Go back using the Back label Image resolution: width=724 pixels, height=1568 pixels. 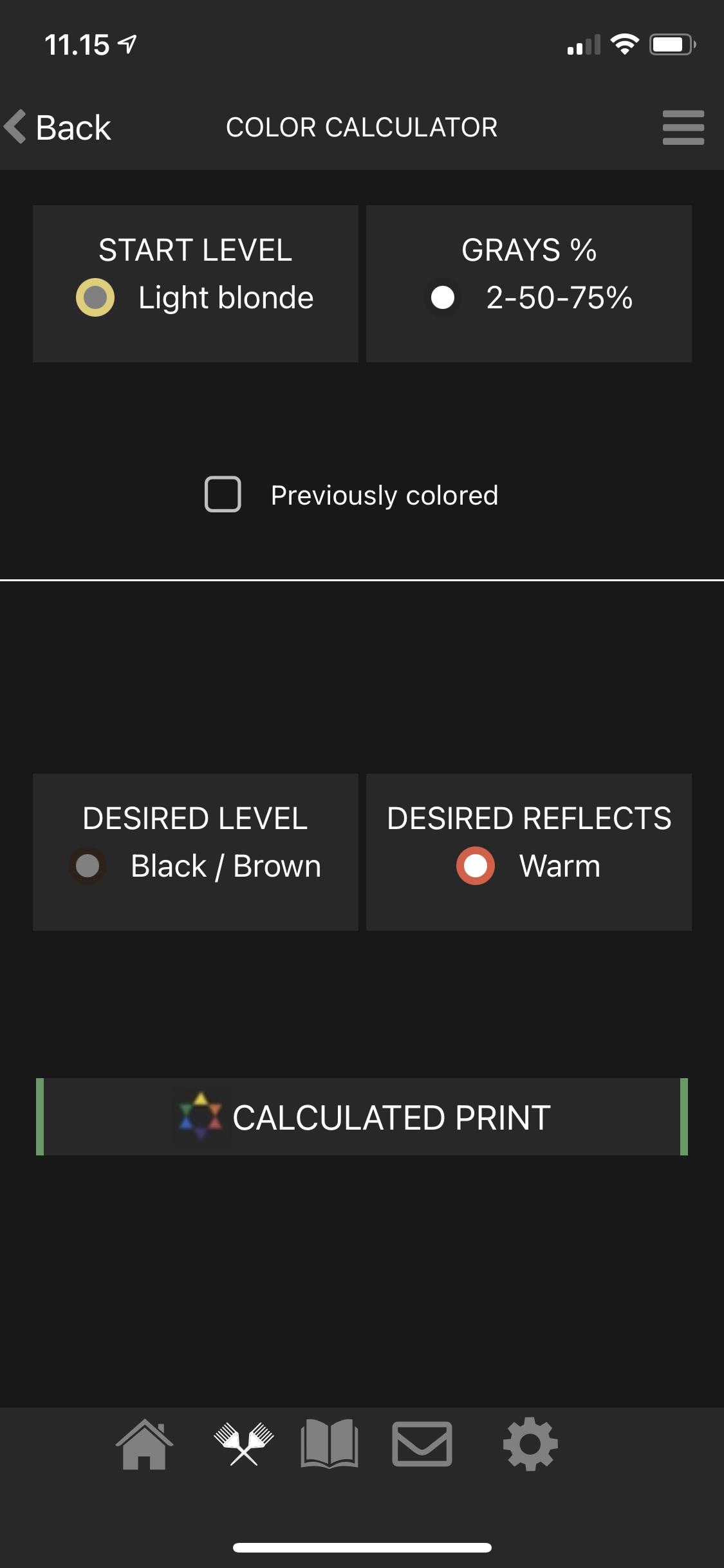(73, 127)
